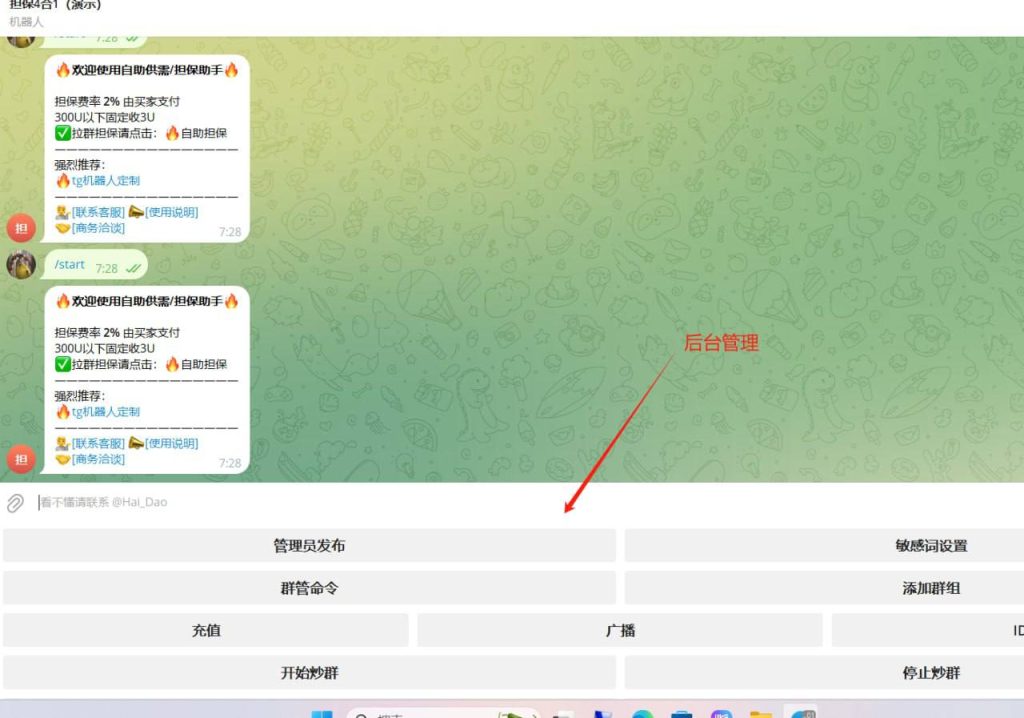This screenshot has width=1024, height=718.
Task: Click [联系客服] in the message below /start
Action: coord(98,444)
